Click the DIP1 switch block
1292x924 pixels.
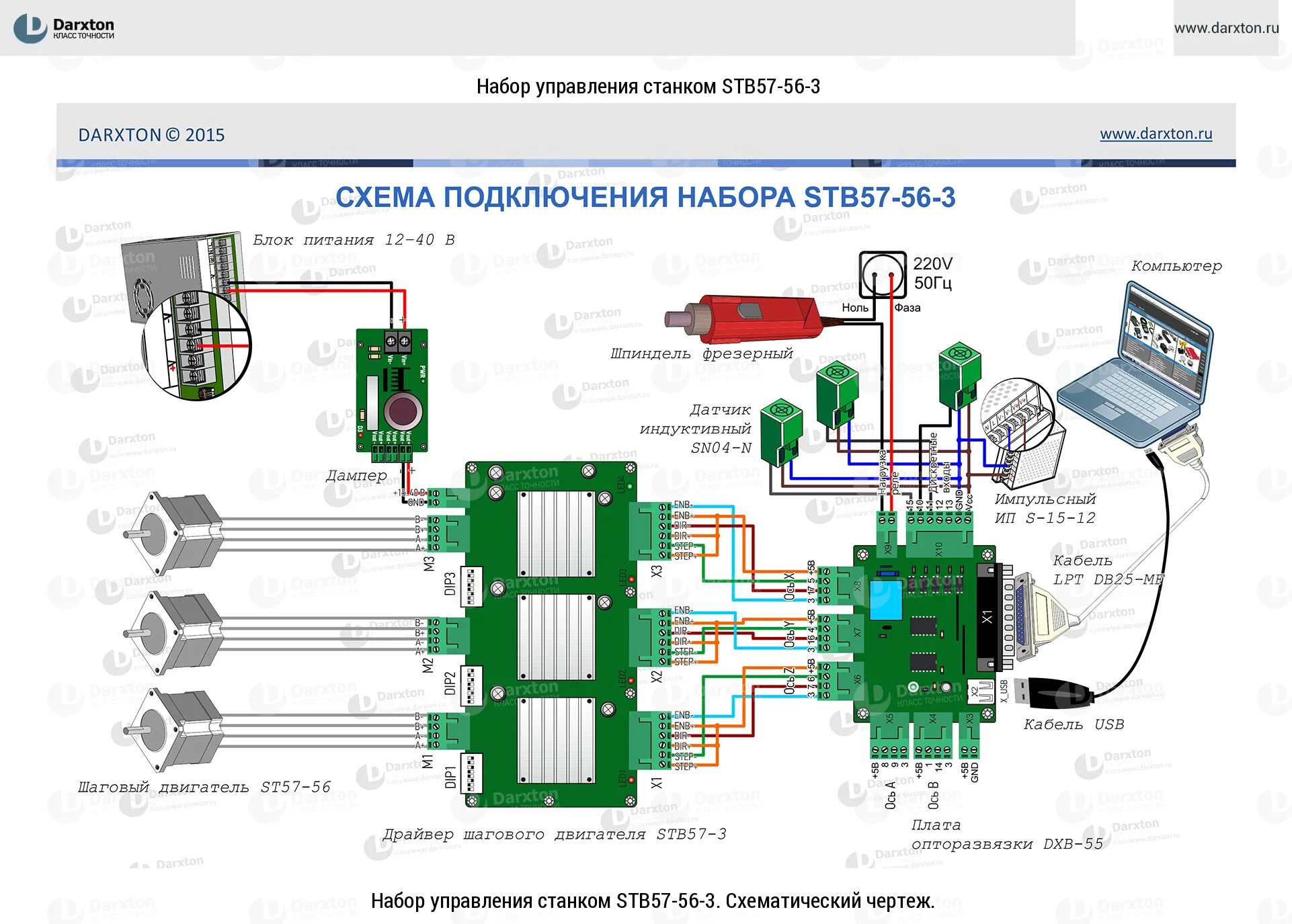point(472,773)
